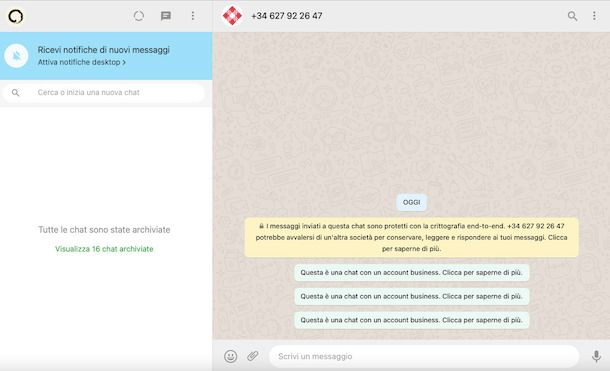Attach a file with paperclip icon

253,356
